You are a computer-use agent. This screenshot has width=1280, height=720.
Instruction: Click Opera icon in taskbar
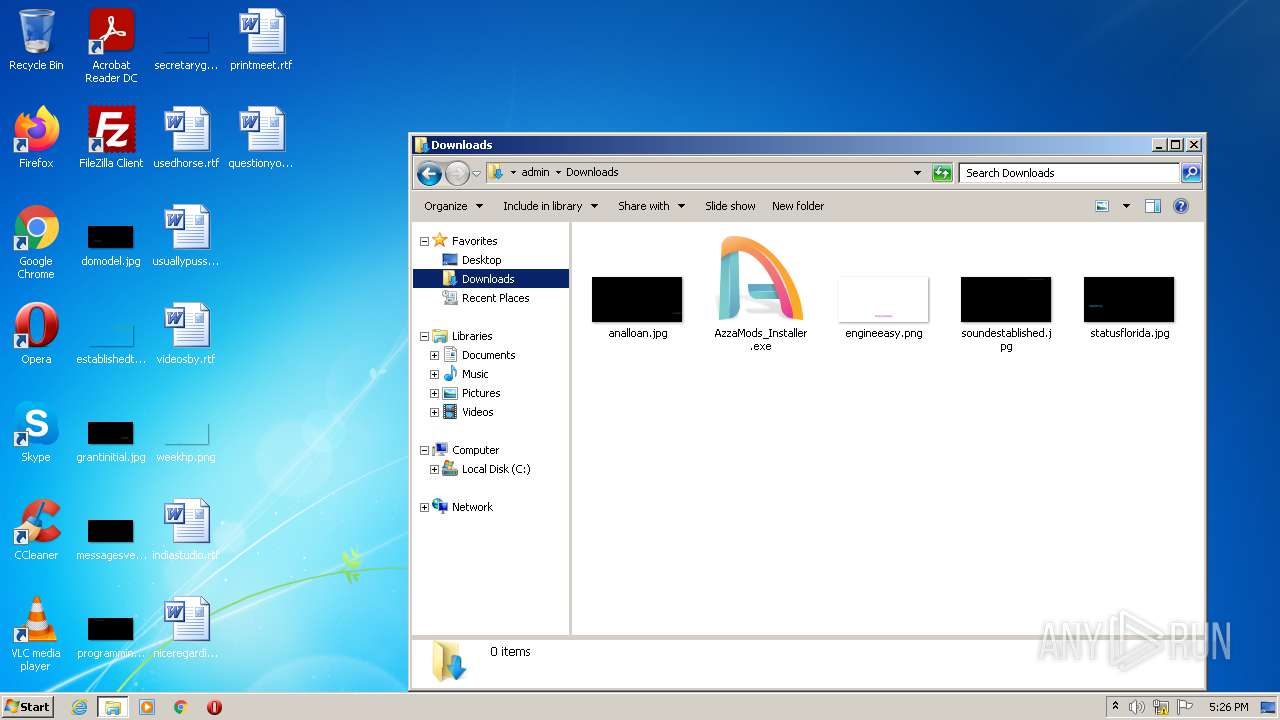(214, 707)
